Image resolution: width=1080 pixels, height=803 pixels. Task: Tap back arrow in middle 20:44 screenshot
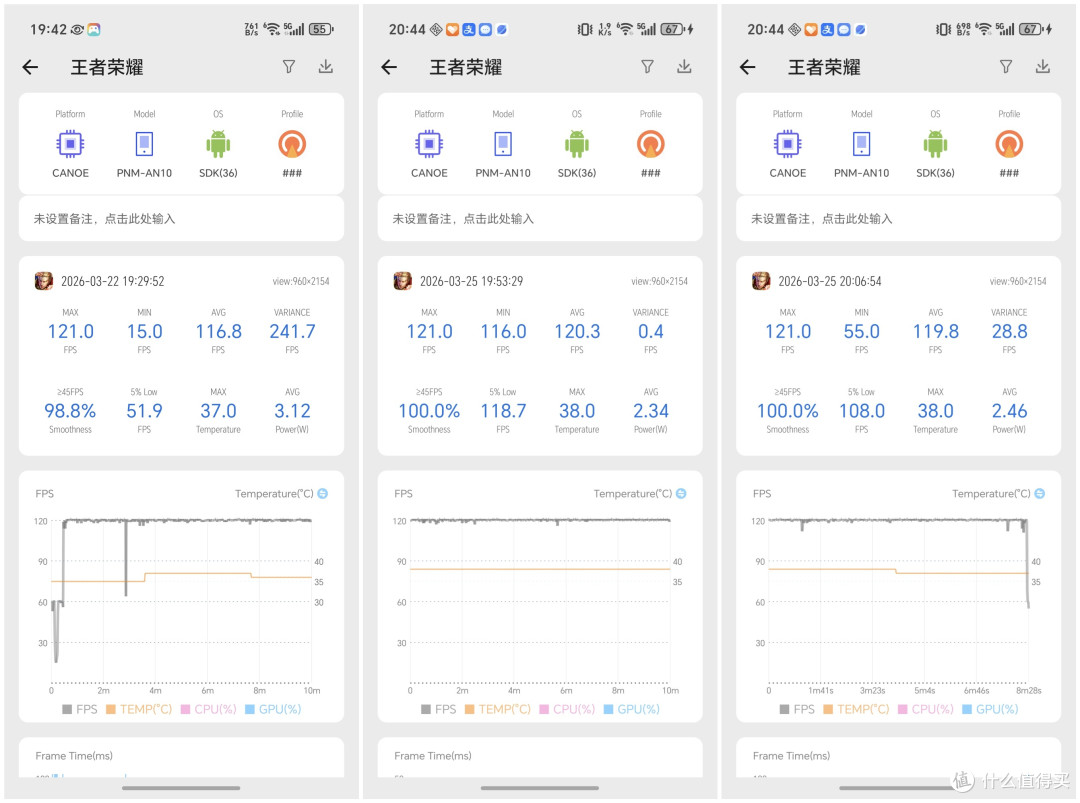tap(389, 67)
